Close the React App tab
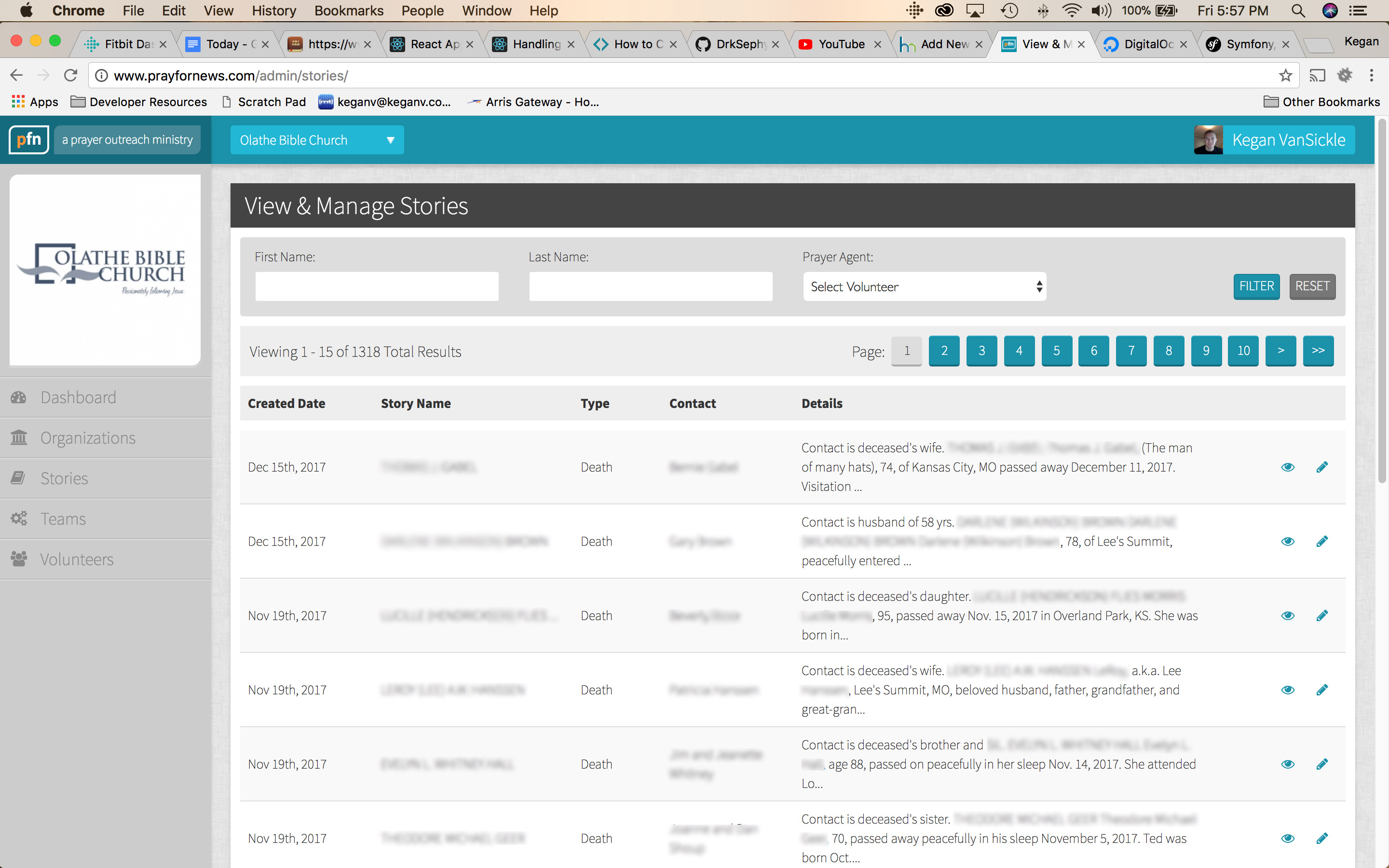The height and width of the screenshot is (868, 1389). pyautogui.click(x=469, y=44)
